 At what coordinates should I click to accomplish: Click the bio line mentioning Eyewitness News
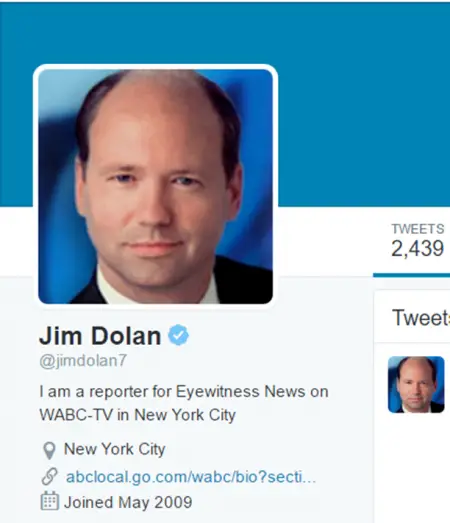point(184,392)
